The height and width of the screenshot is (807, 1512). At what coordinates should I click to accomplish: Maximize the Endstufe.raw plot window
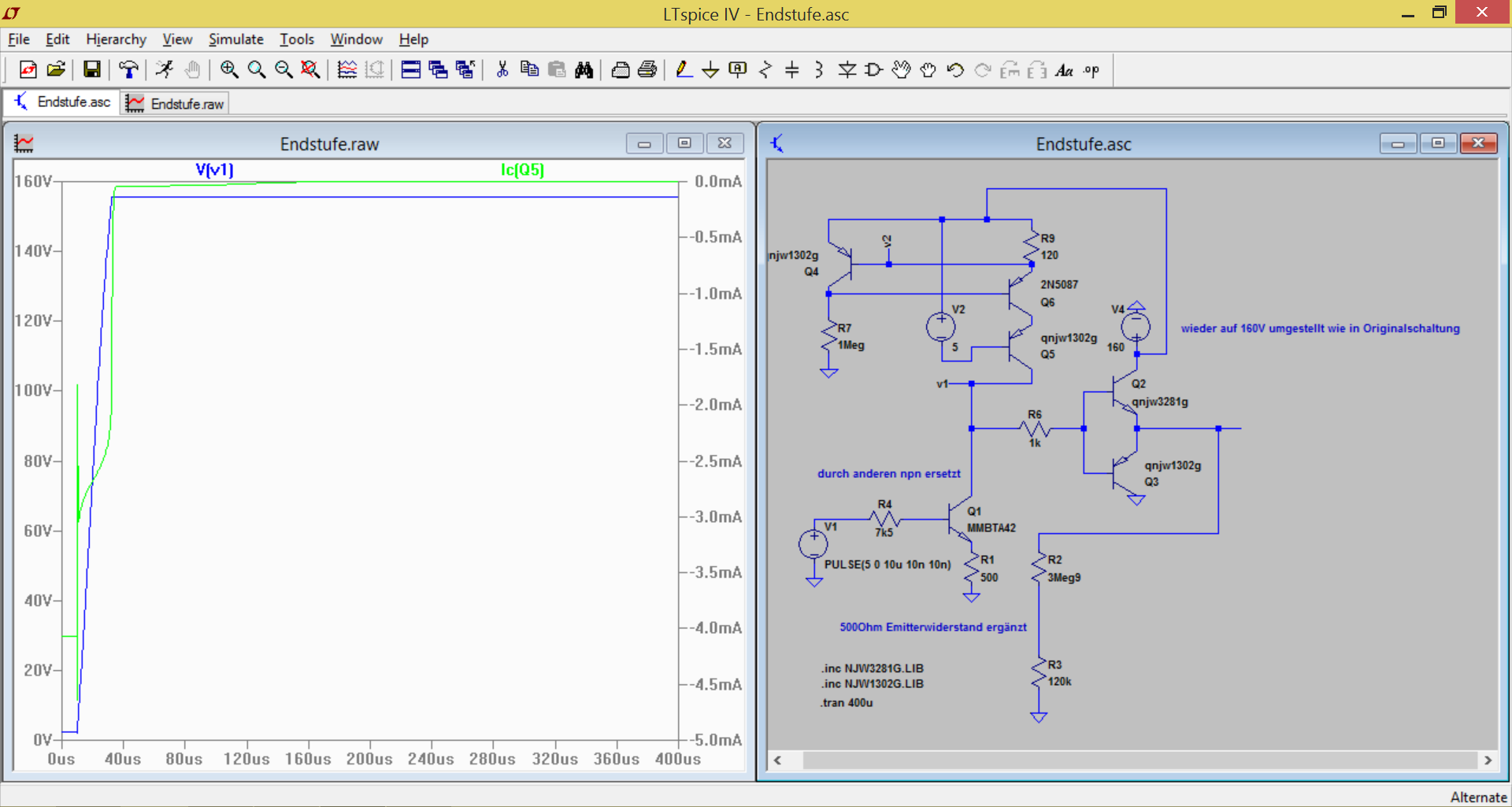[684, 143]
